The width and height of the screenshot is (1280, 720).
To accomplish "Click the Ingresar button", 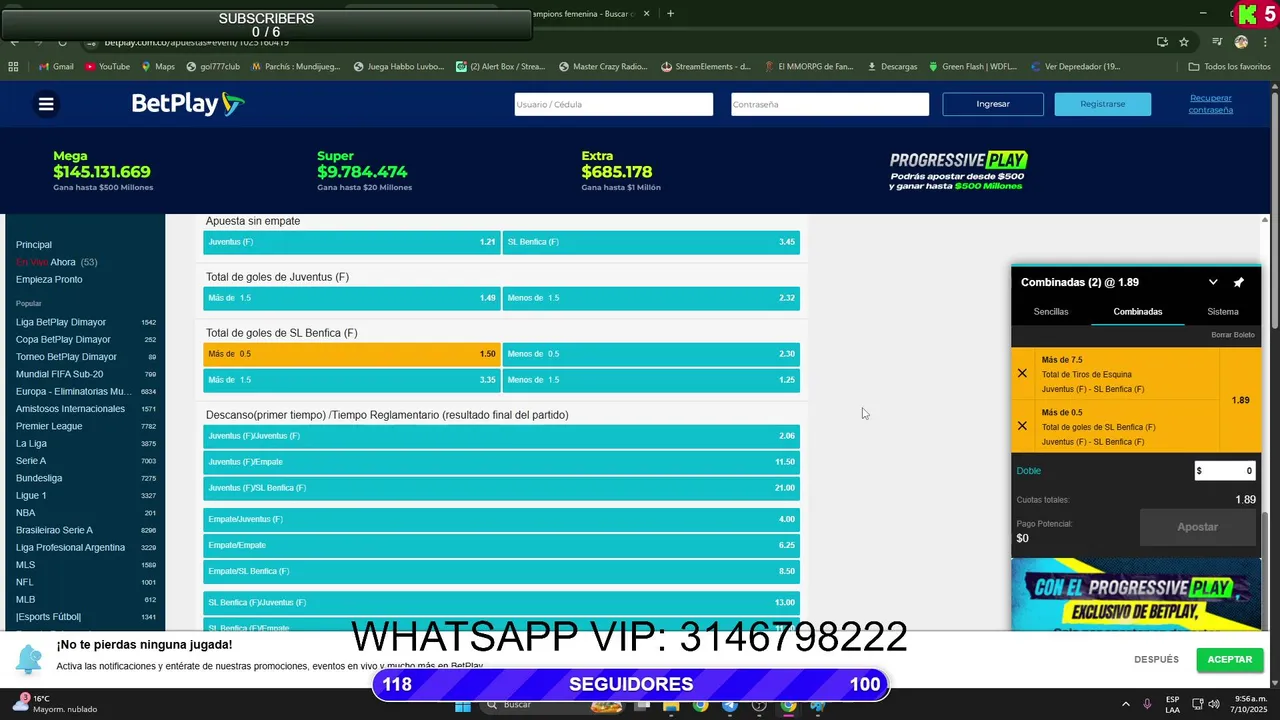I will pos(993,104).
